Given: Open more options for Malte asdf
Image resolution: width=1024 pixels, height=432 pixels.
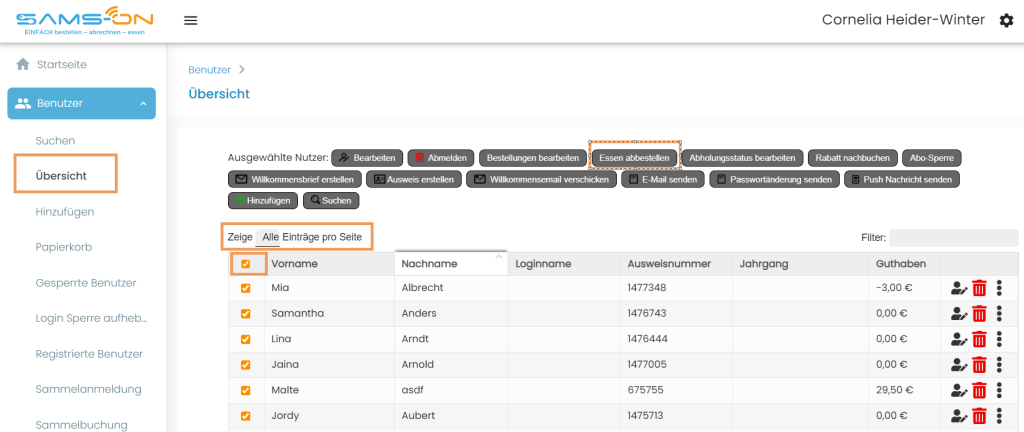Looking at the screenshot, I should (x=999, y=390).
